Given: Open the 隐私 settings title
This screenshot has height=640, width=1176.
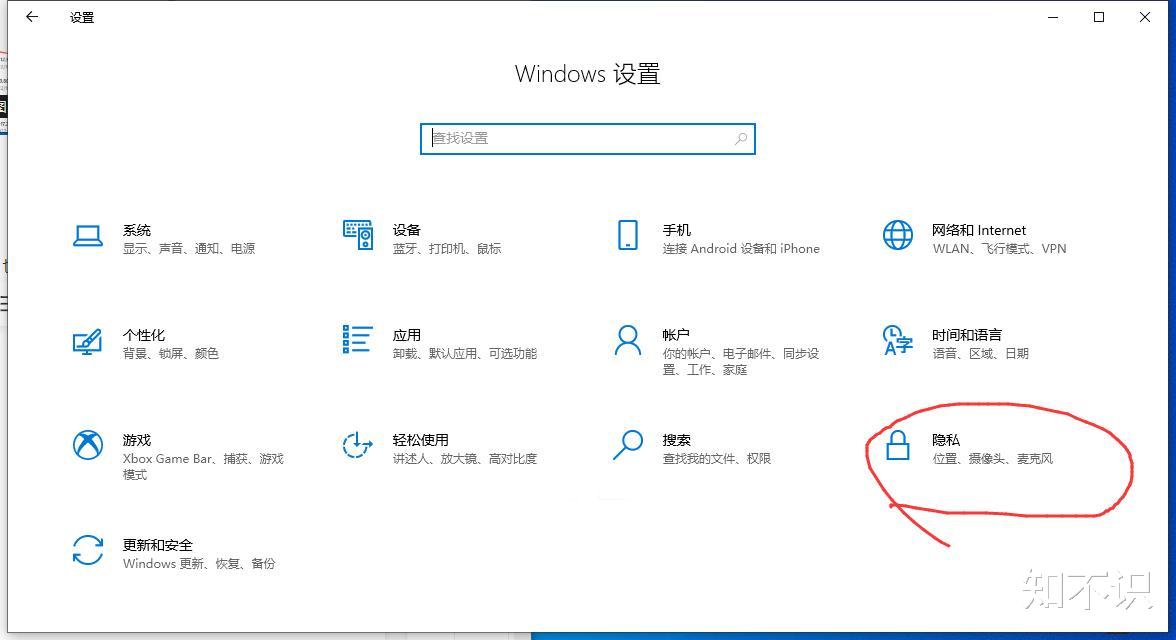Looking at the screenshot, I should pyautogui.click(x=946, y=440).
